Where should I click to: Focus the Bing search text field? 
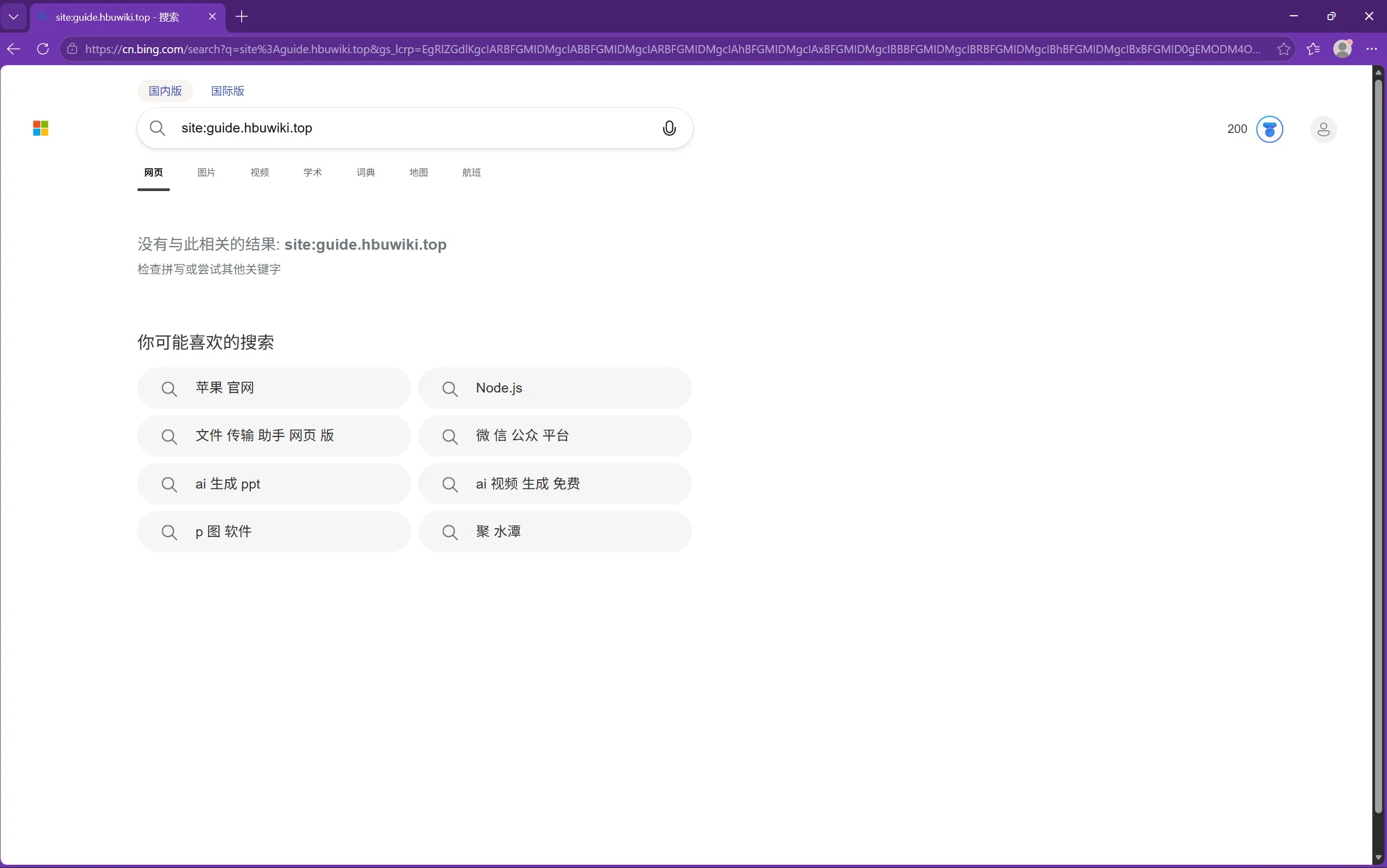(x=417, y=128)
